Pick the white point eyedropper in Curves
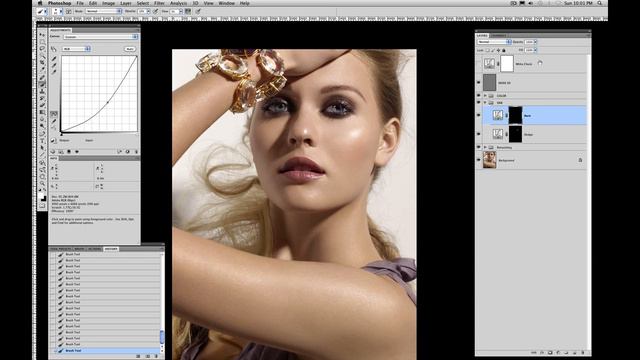Screen dimensions: 640x360 point(54,72)
